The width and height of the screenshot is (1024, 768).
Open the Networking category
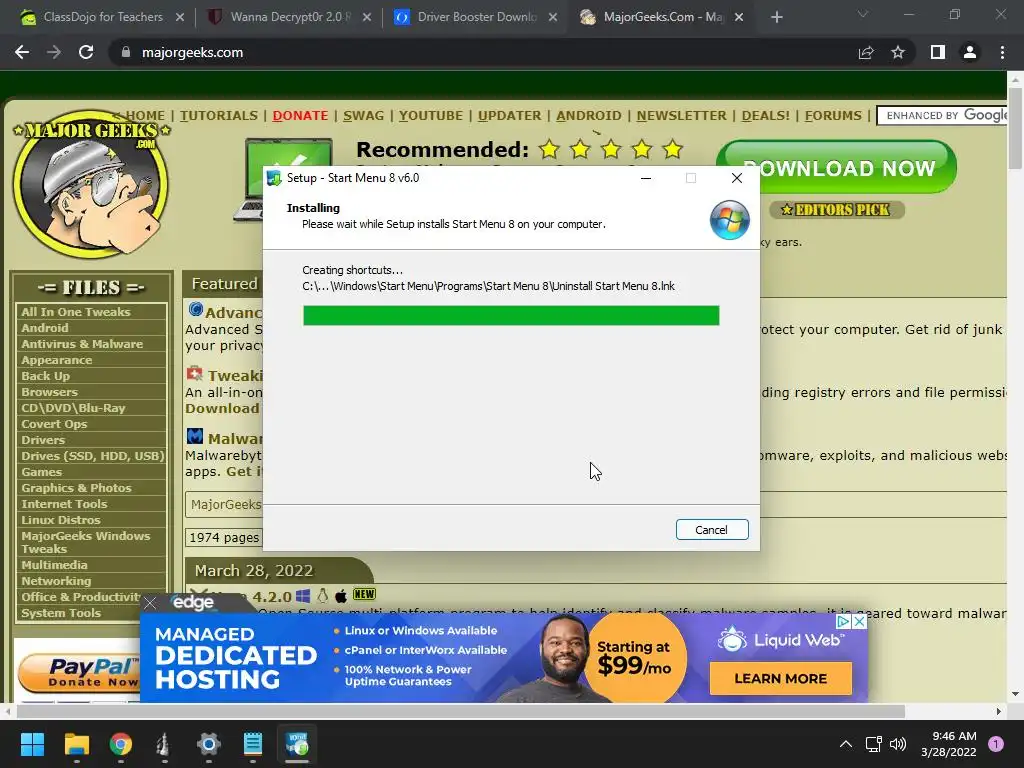[x=56, y=581]
